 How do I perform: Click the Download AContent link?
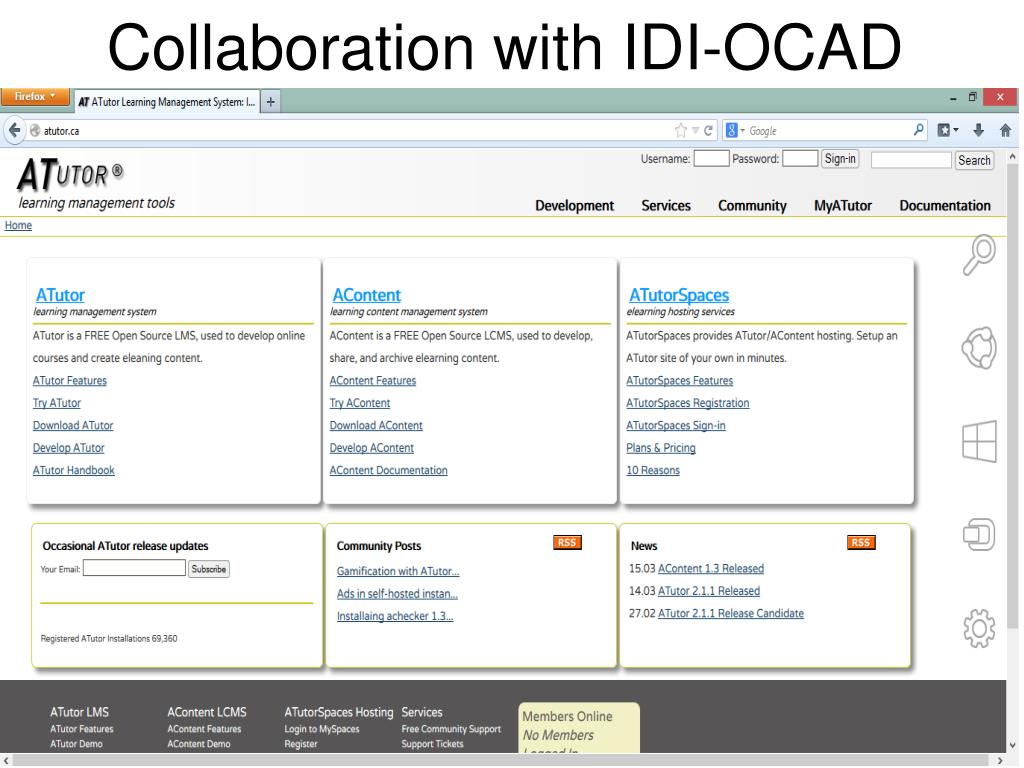[376, 425]
